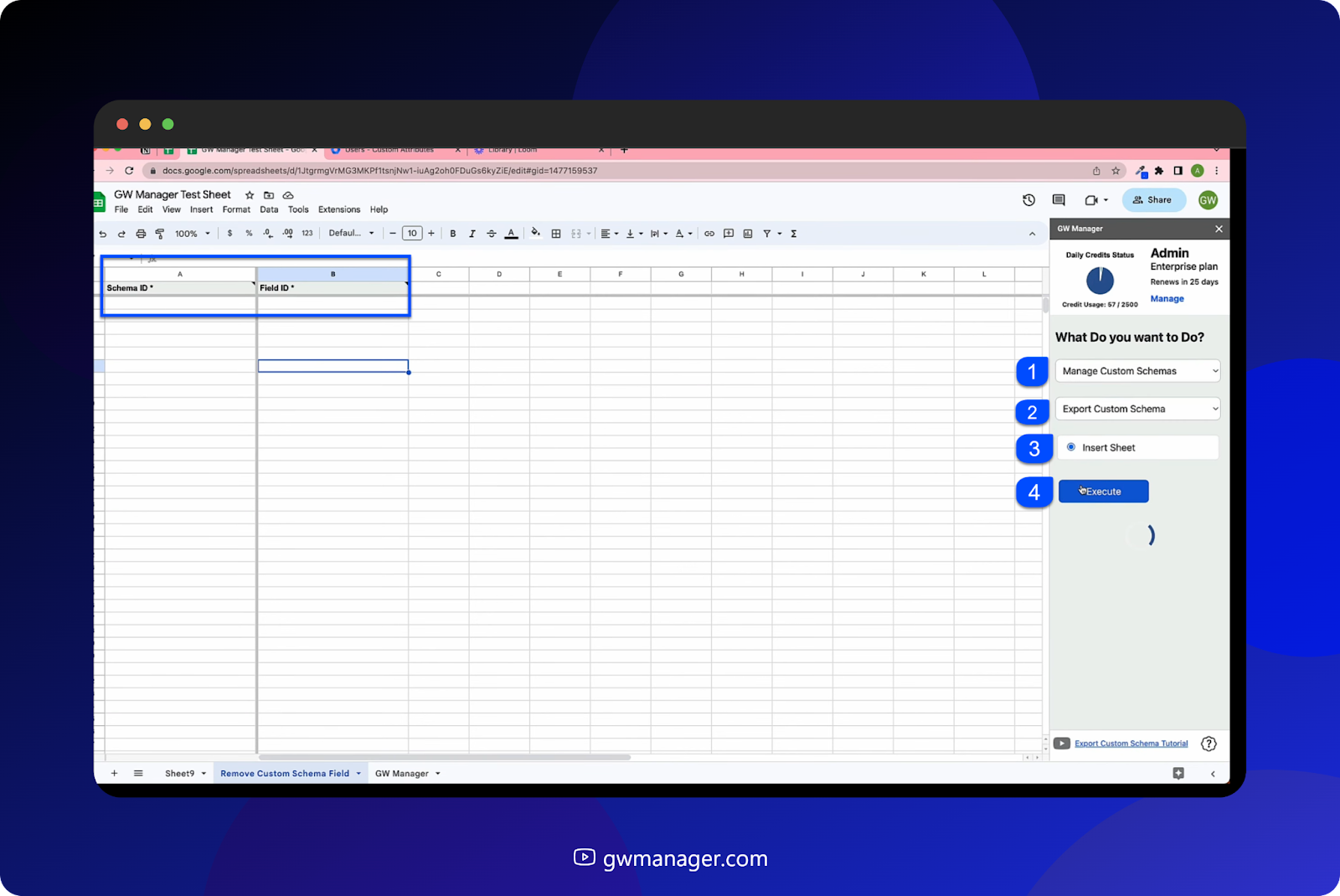Open Manage Custom Schemas dropdown
Image resolution: width=1340 pixels, height=896 pixels.
coord(1138,371)
